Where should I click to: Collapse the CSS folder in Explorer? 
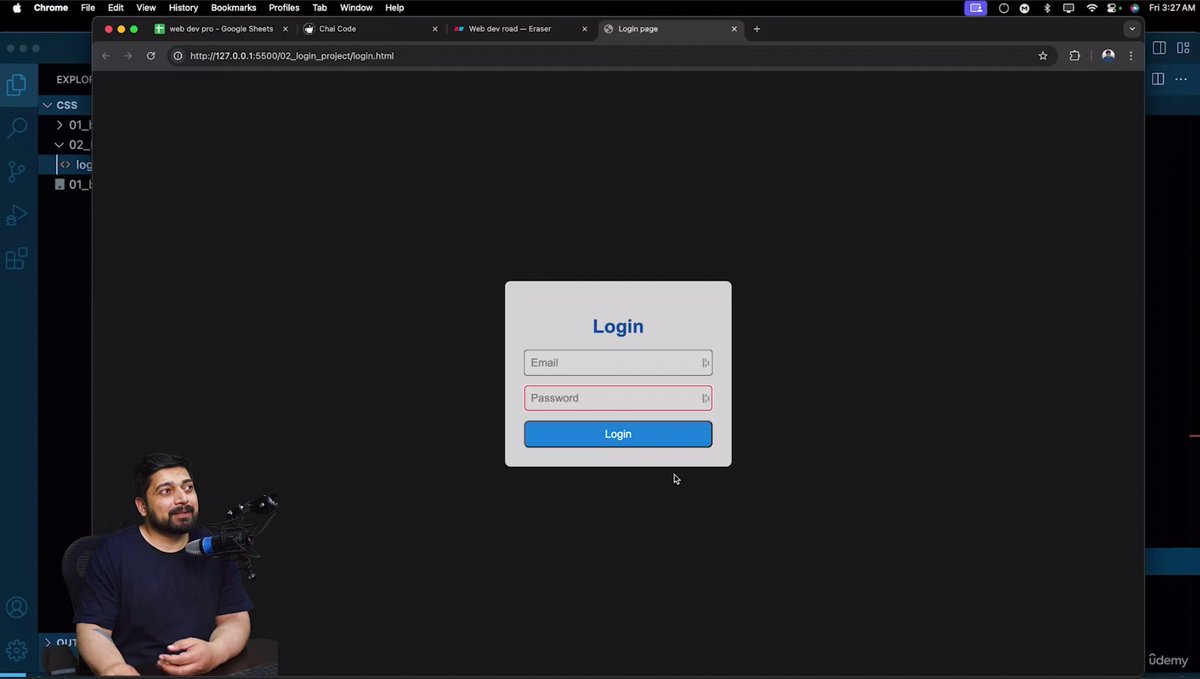[65, 105]
